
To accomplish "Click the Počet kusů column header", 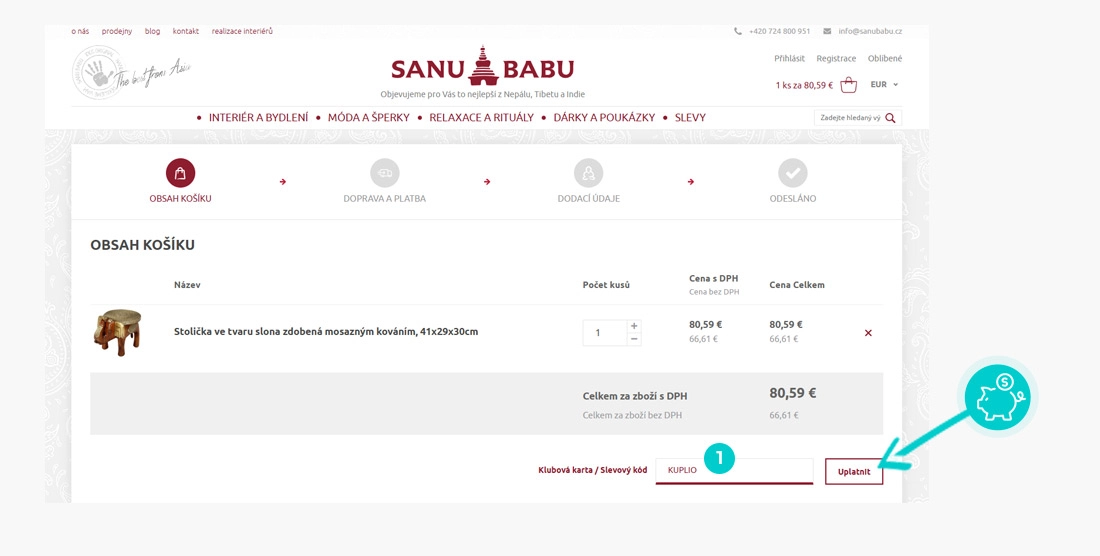I will coord(606,285).
